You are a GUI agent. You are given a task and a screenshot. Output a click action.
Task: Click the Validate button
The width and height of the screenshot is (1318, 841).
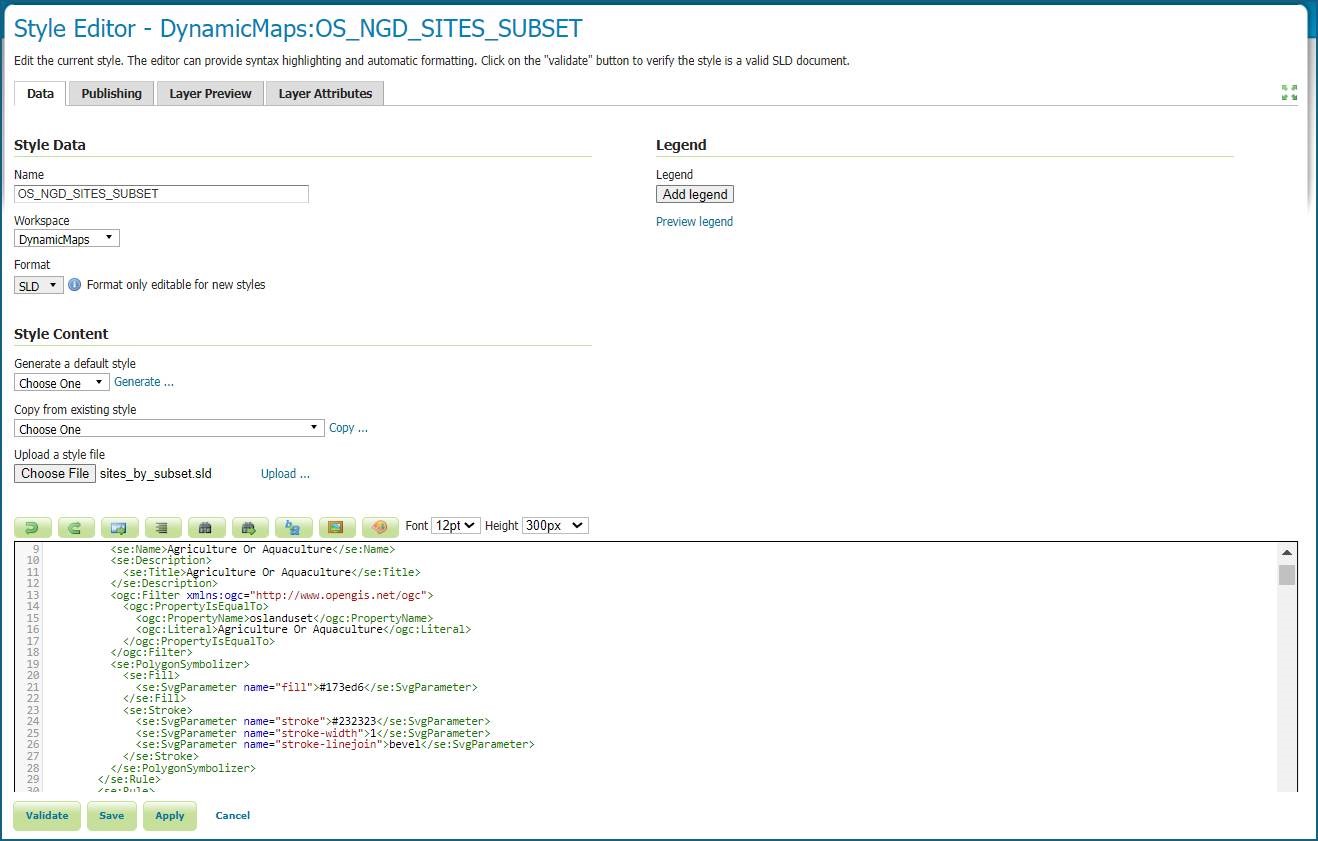(x=47, y=815)
